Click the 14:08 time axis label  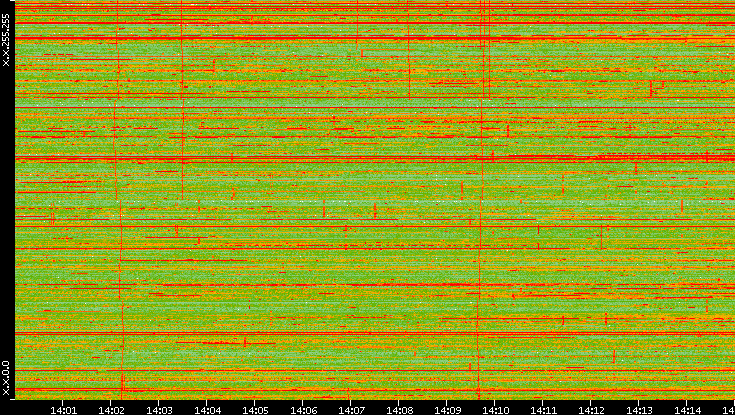tap(399, 410)
